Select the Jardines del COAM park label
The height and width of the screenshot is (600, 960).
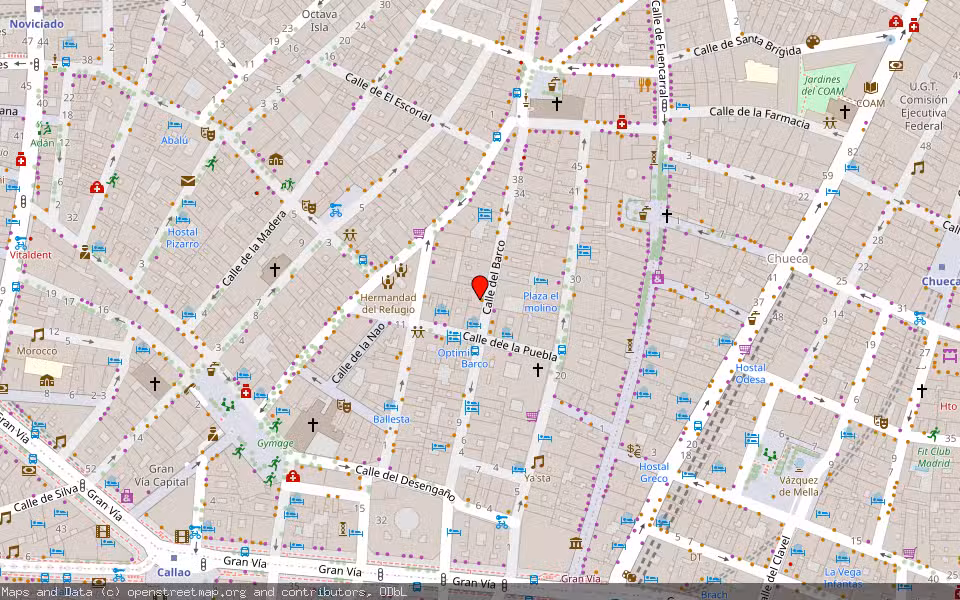pos(824,85)
